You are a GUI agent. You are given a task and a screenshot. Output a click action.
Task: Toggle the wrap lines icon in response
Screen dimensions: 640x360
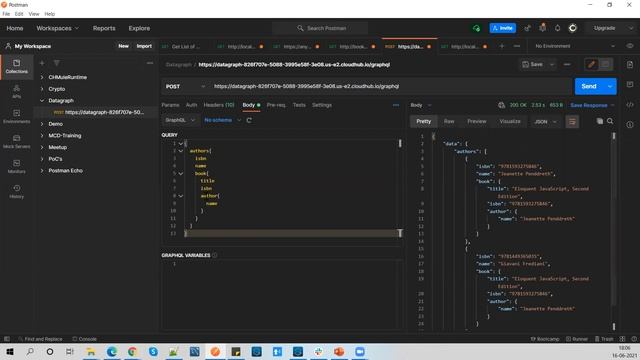(572, 121)
